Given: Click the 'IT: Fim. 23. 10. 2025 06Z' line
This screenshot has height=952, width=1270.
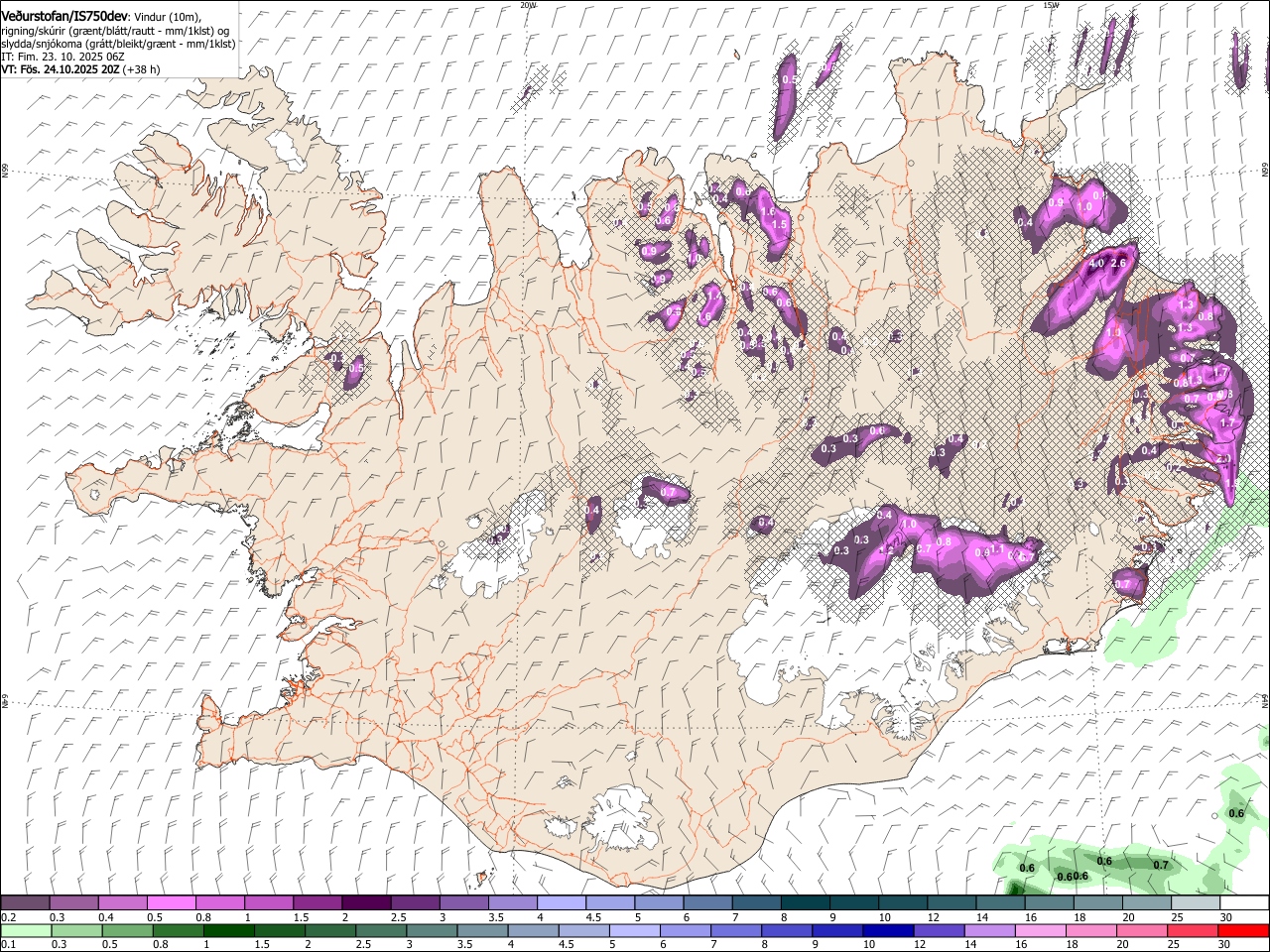Looking at the screenshot, I should [x=63, y=57].
